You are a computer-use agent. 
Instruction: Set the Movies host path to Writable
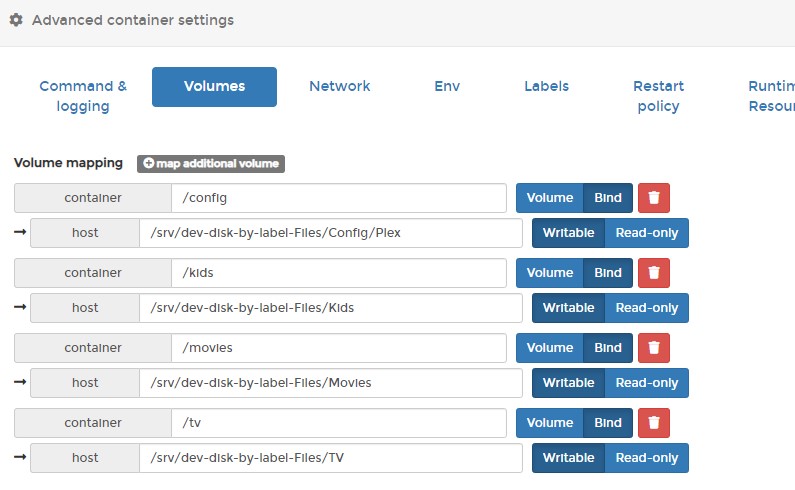(x=568, y=383)
